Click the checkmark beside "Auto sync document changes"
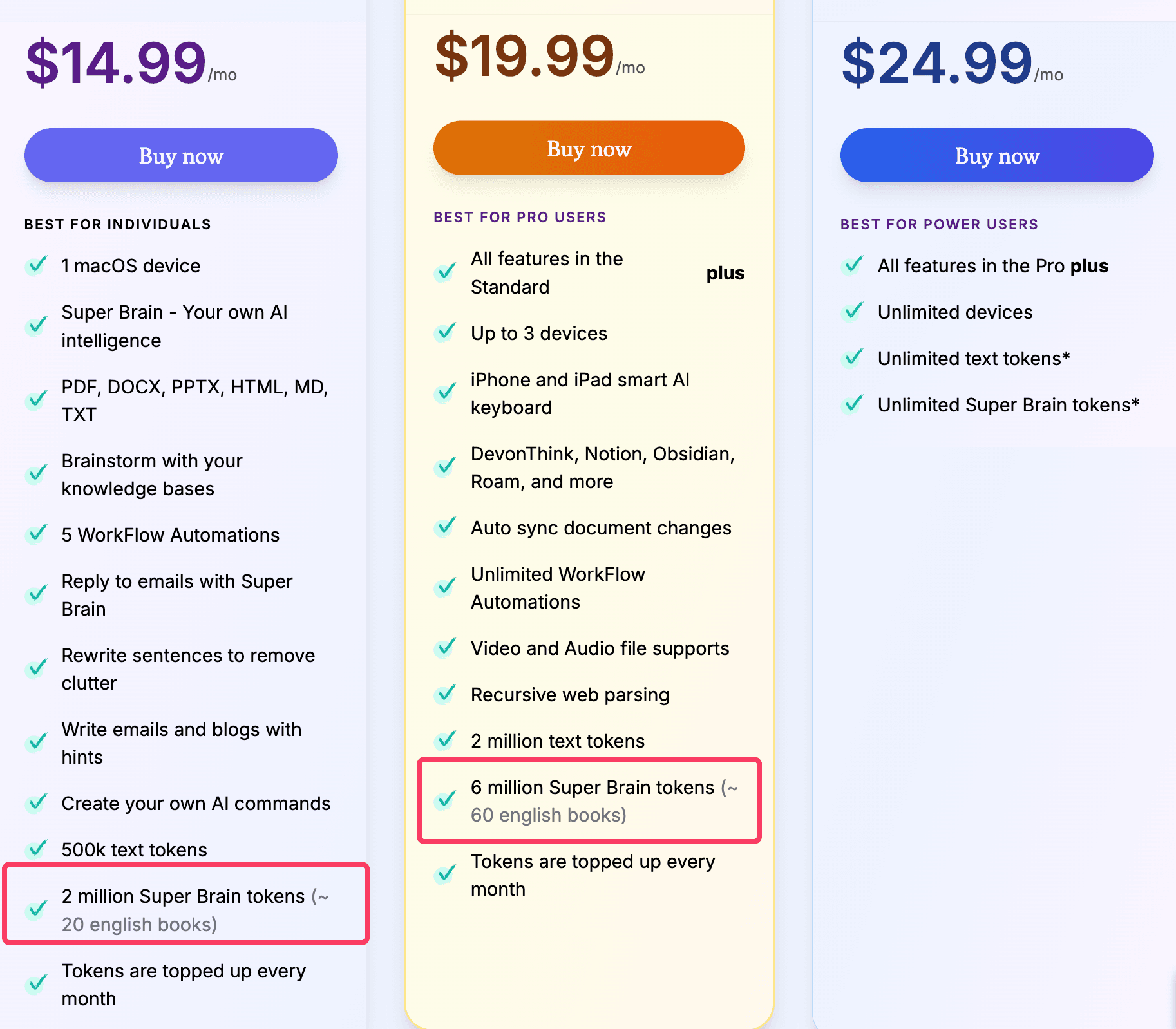Viewport: 1176px width, 1029px height. pyautogui.click(x=445, y=527)
